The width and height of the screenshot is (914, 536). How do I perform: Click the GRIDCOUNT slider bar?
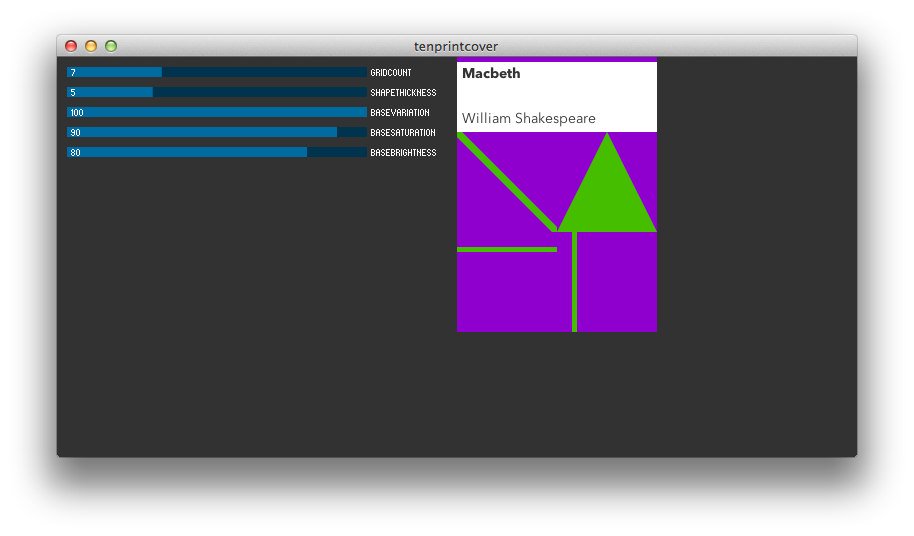[217, 72]
